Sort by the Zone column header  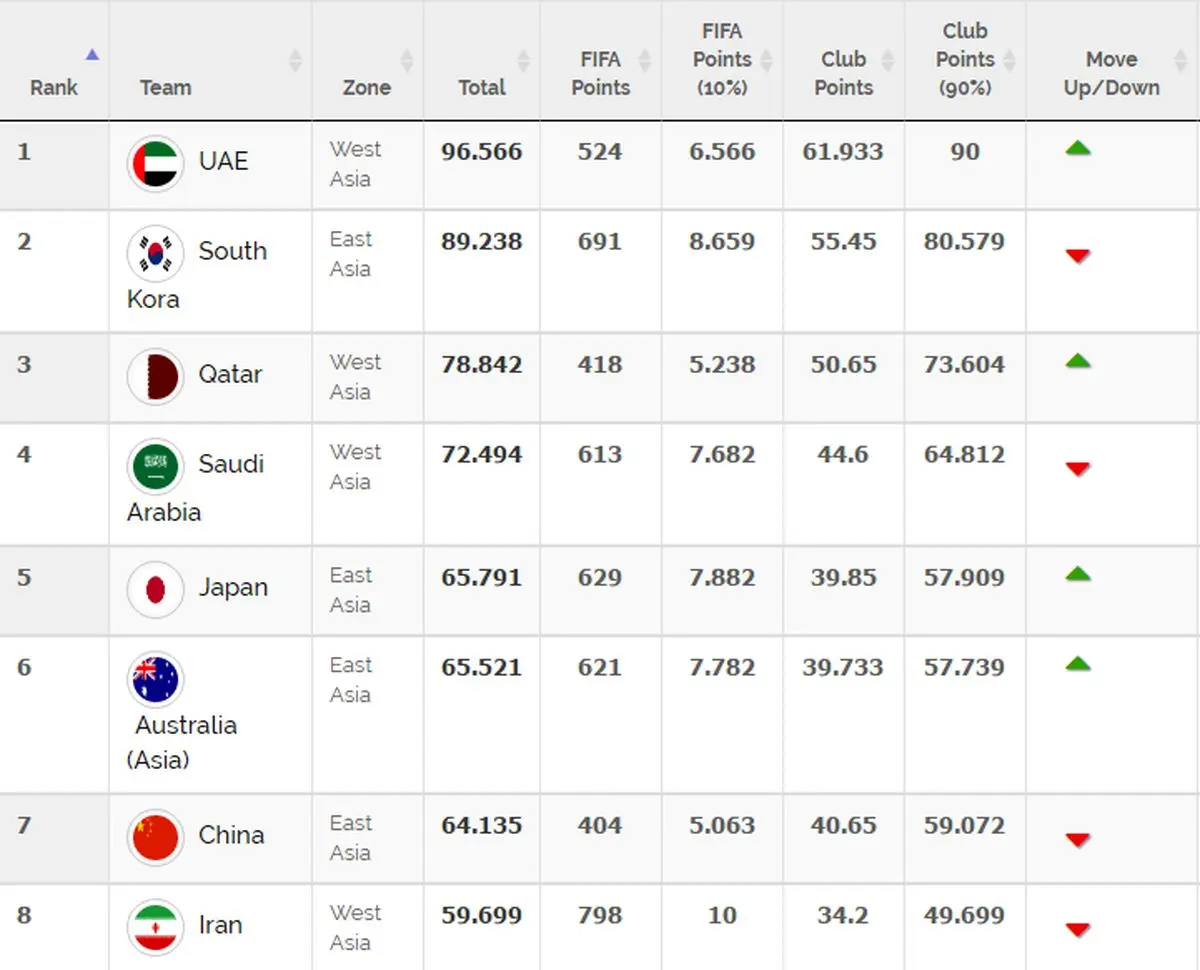coord(367,87)
